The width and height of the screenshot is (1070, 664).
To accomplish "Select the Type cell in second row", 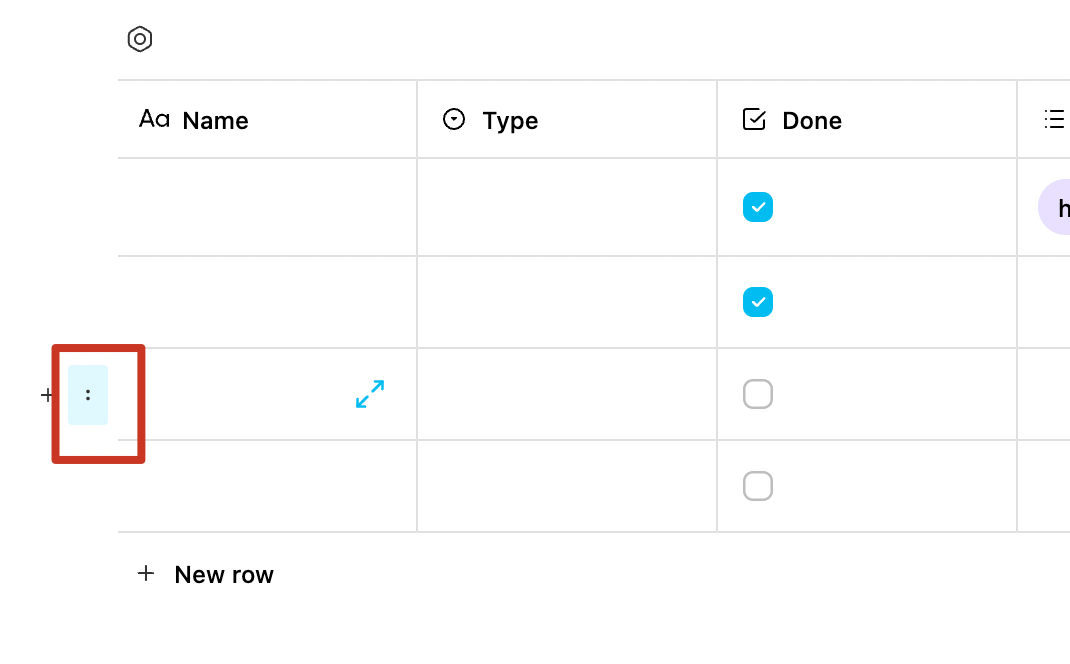I will [566, 301].
